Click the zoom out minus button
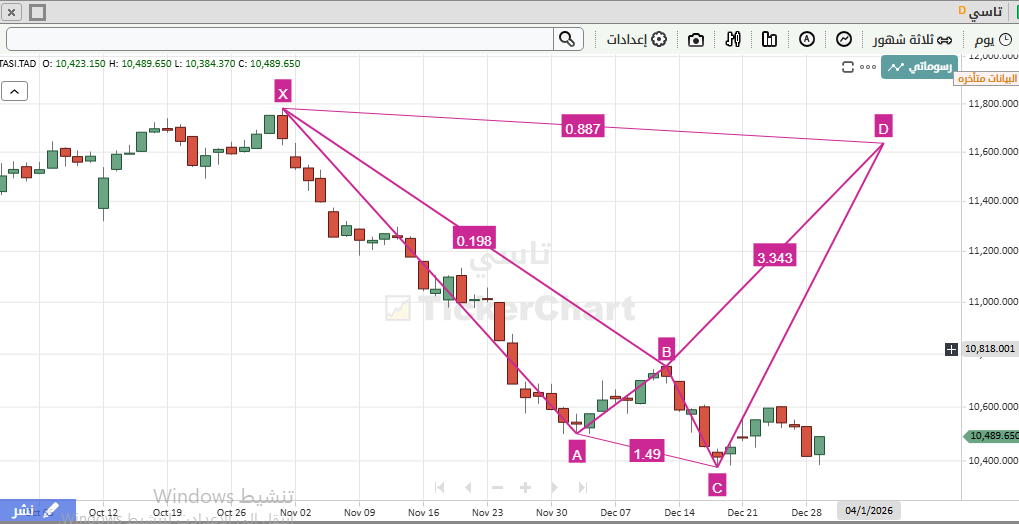The height and width of the screenshot is (524, 1019). point(496,487)
